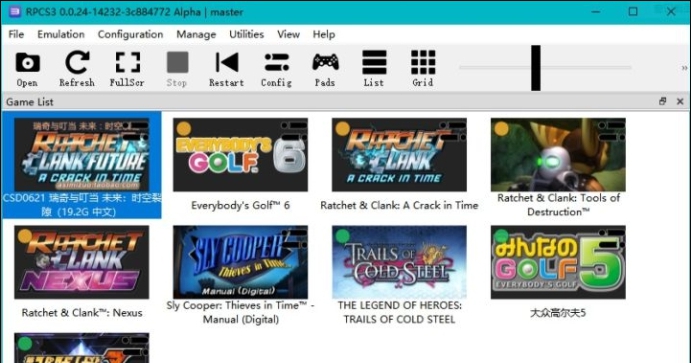Click "THE LEGEND OF HEROES: TRAILS OF COLD STEEL" label

tap(399, 312)
